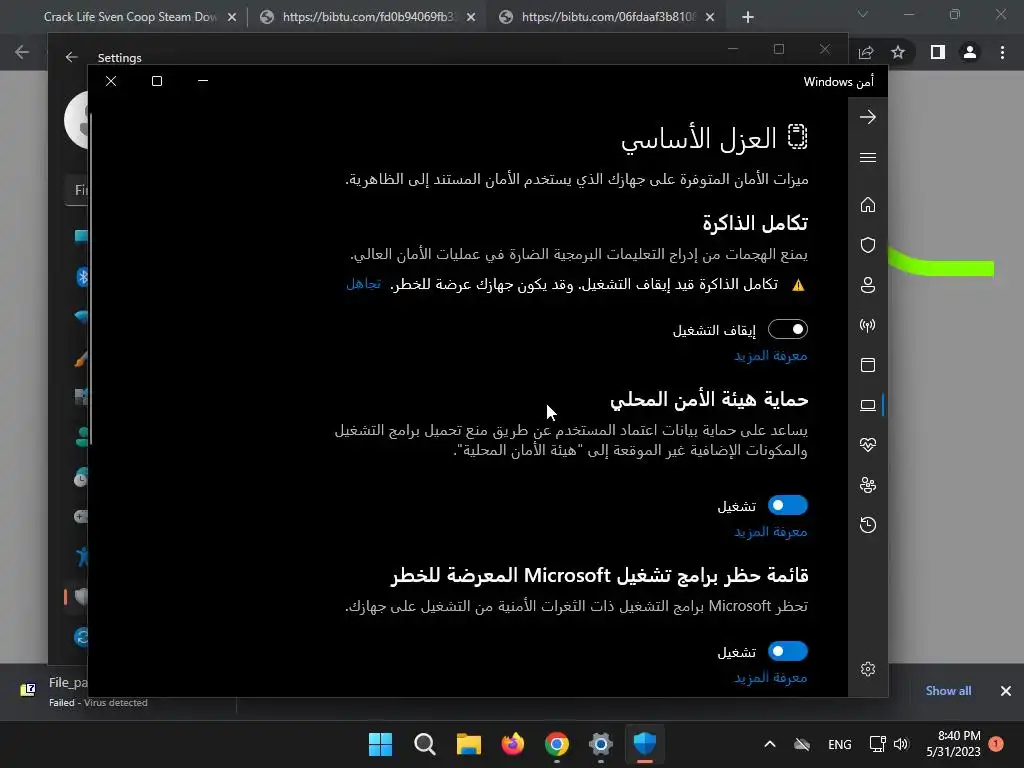The width and height of the screenshot is (1024, 768).
Task: Open Learn more link under Memory integrity
Action: [771, 356]
